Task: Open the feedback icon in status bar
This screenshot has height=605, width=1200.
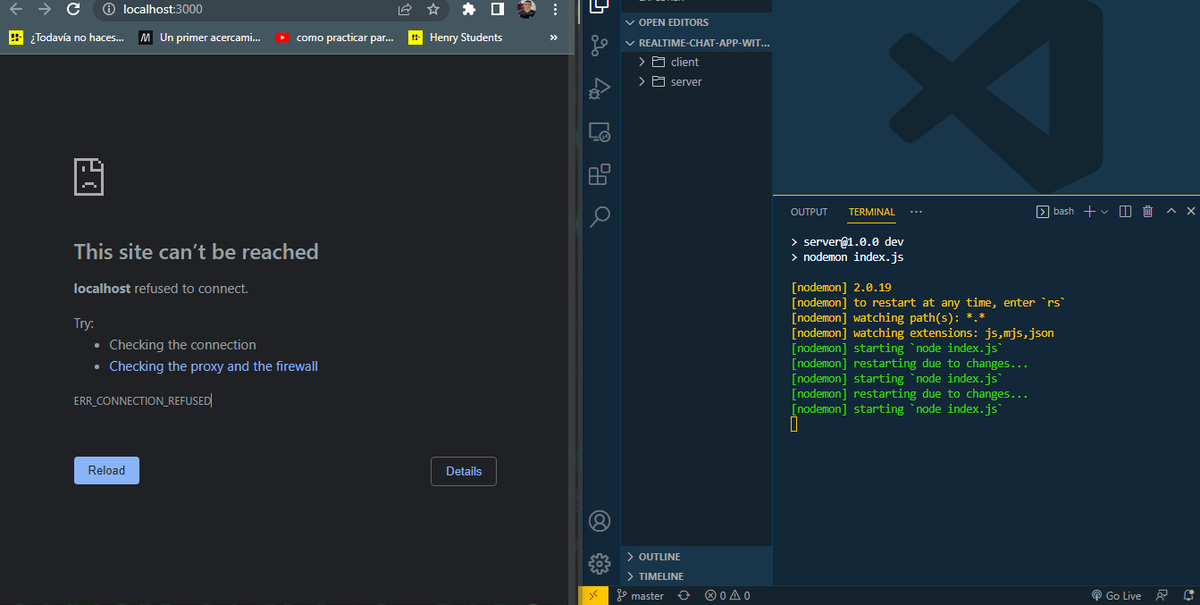Action: click(x=1161, y=596)
